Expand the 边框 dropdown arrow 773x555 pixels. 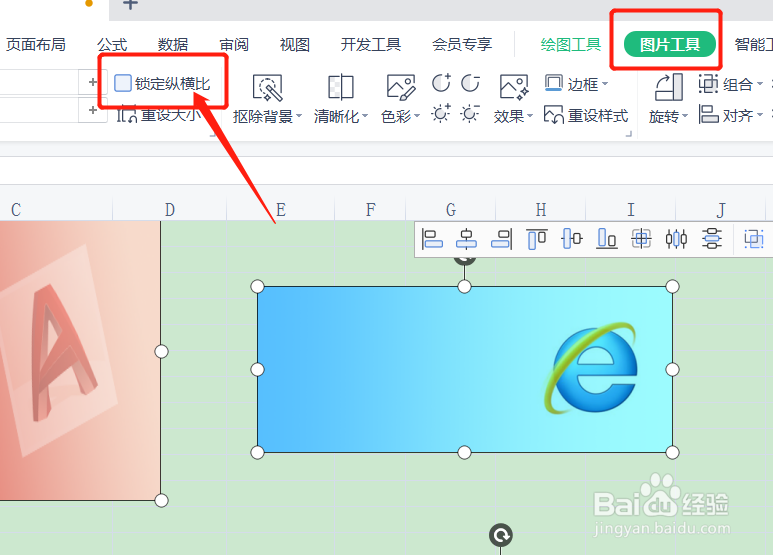[x=605, y=84]
